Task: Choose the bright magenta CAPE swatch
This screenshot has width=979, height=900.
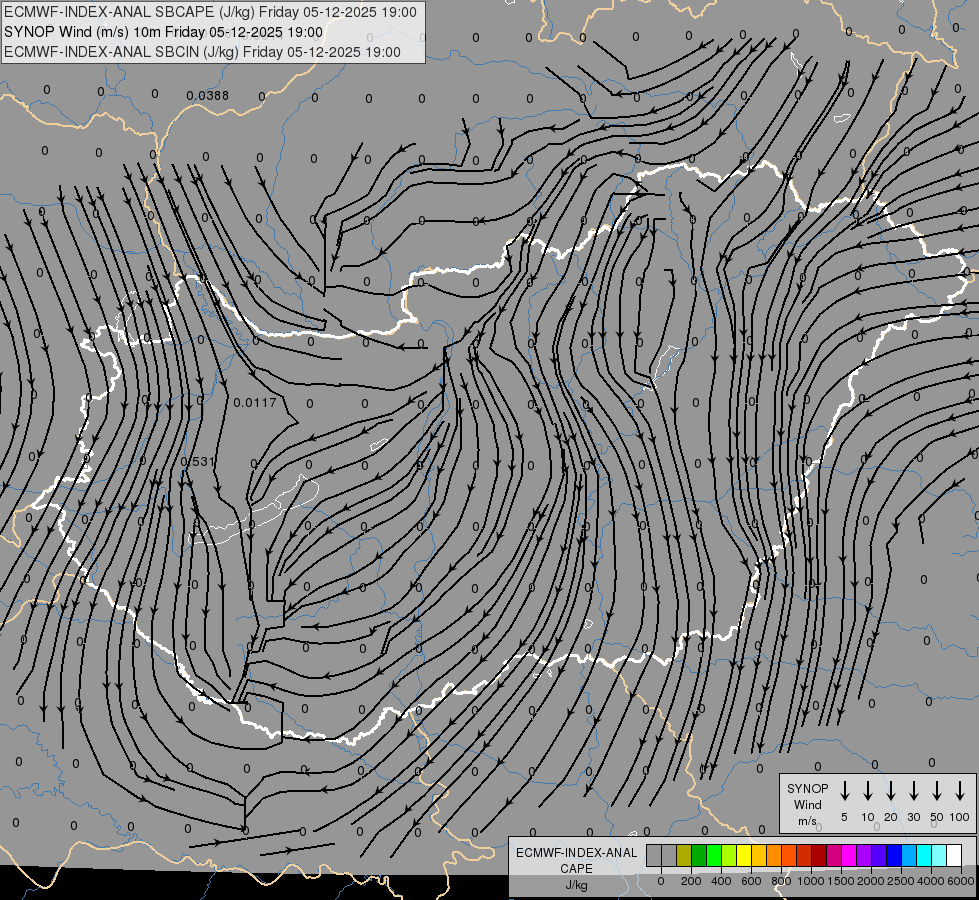Action: click(x=849, y=855)
